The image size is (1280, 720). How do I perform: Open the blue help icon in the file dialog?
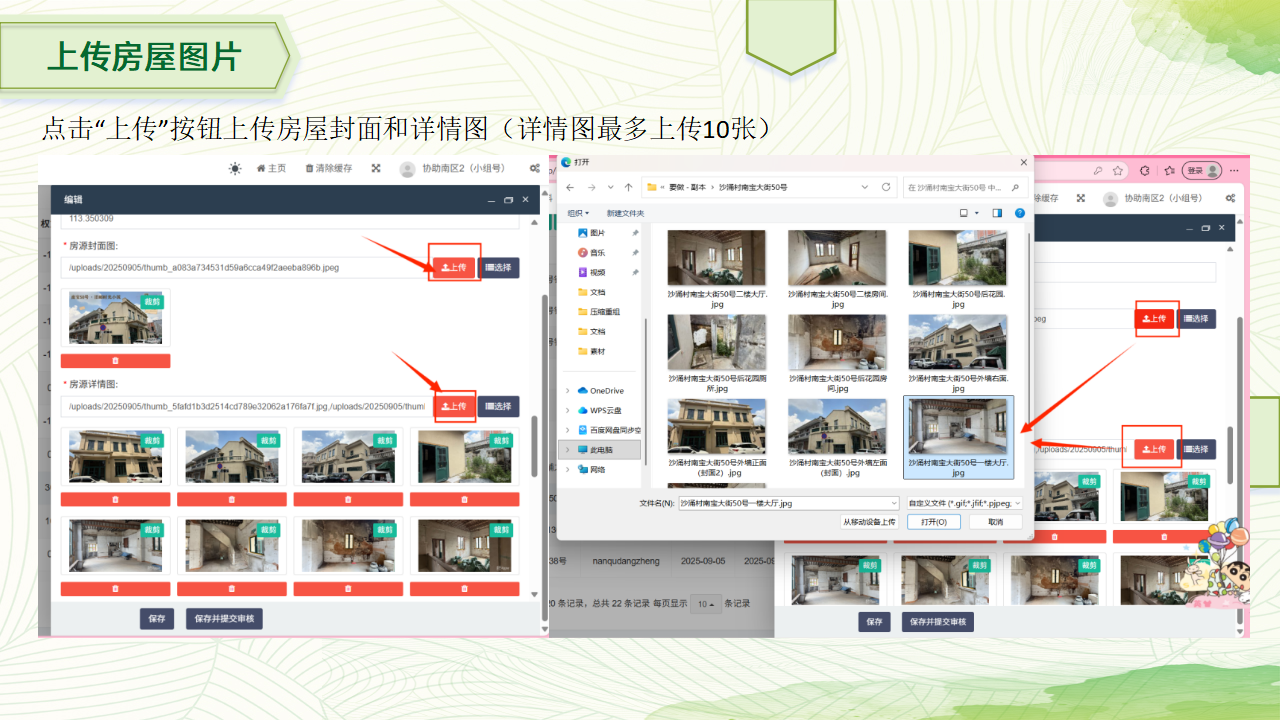tap(1020, 213)
